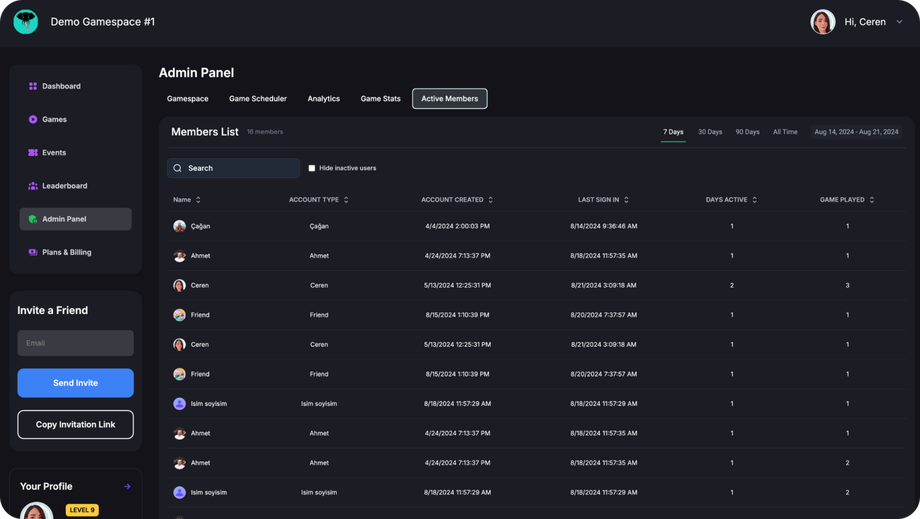Sort by the Last Sign In column
920x519 pixels.
pyautogui.click(x=626, y=200)
